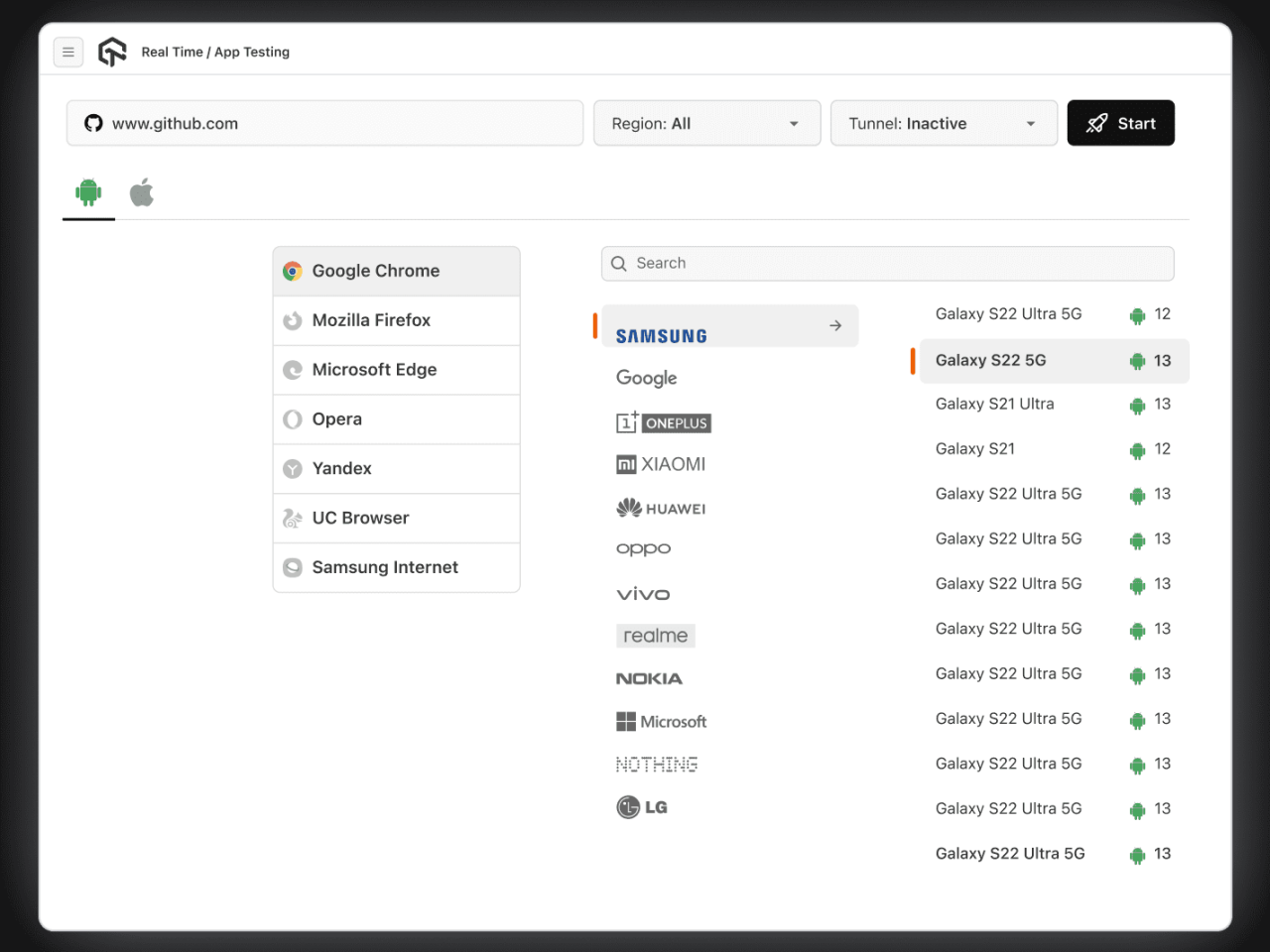Switch to the Apple iOS tab
Viewport: 1270px width, 952px height.
pyautogui.click(x=142, y=192)
